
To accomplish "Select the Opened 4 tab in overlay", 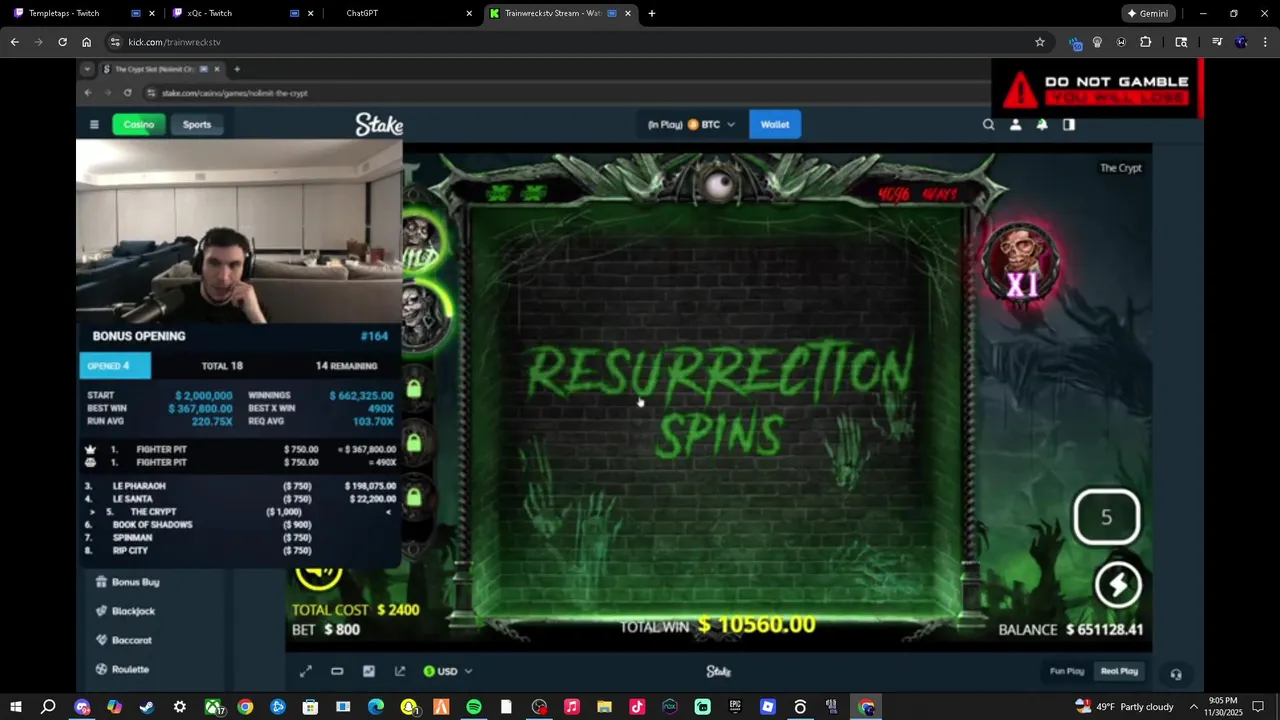I will (x=115, y=366).
